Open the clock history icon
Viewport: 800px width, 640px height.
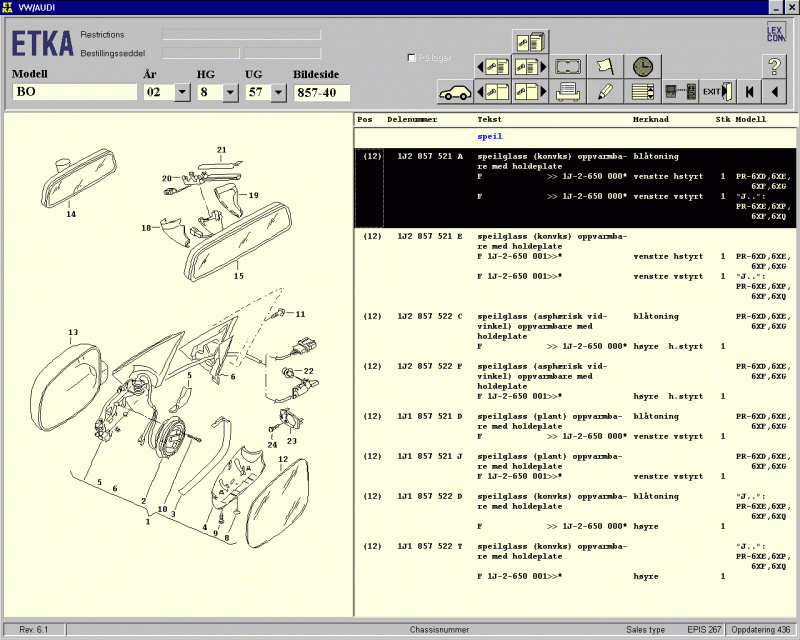642,67
